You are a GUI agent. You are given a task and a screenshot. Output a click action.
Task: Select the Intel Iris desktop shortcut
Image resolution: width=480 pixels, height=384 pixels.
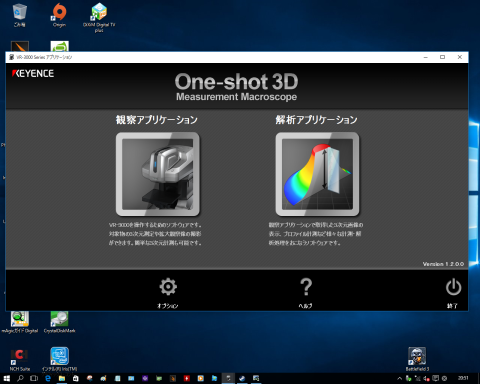tap(60, 360)
